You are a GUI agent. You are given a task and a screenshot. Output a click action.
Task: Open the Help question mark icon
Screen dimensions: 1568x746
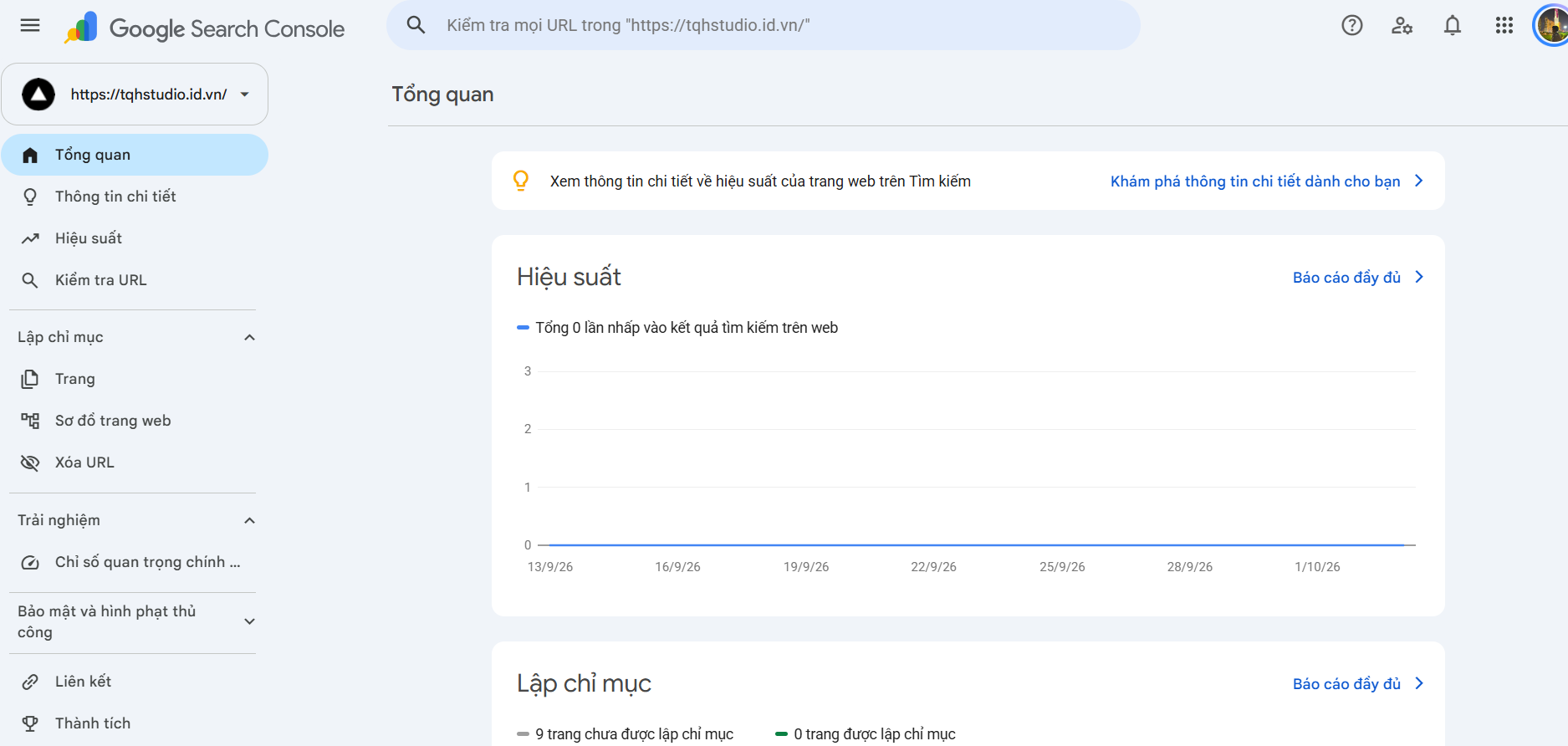click(1352, 25)
